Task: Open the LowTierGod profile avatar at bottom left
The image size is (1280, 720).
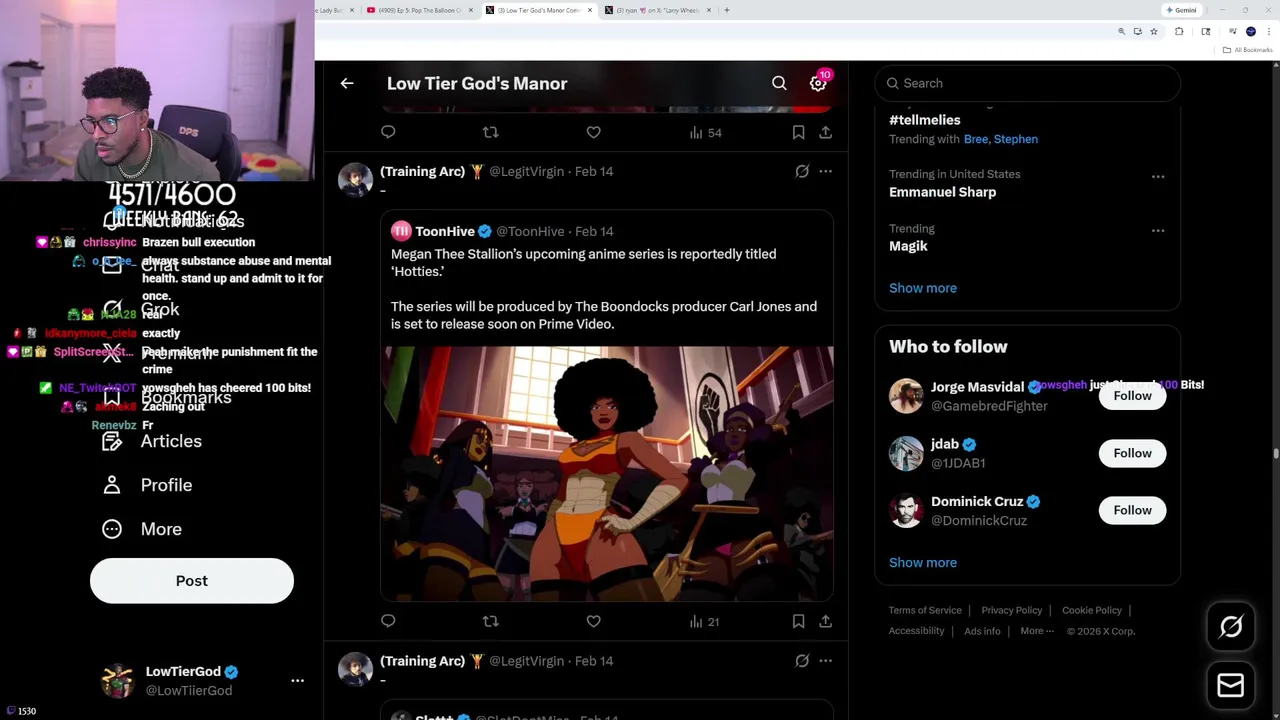Action: point(118,681)
